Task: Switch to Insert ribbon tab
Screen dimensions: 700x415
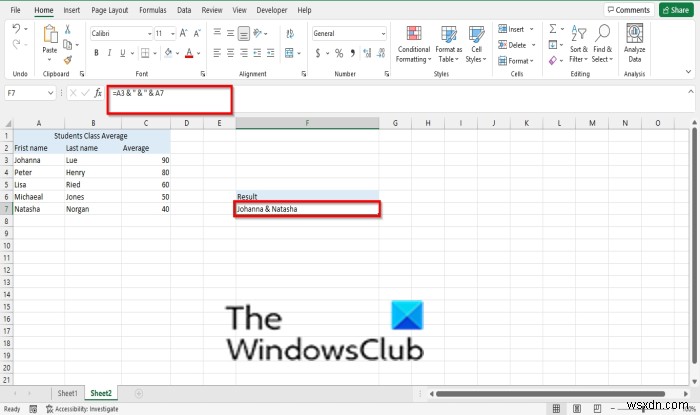Action: point(71,10)
